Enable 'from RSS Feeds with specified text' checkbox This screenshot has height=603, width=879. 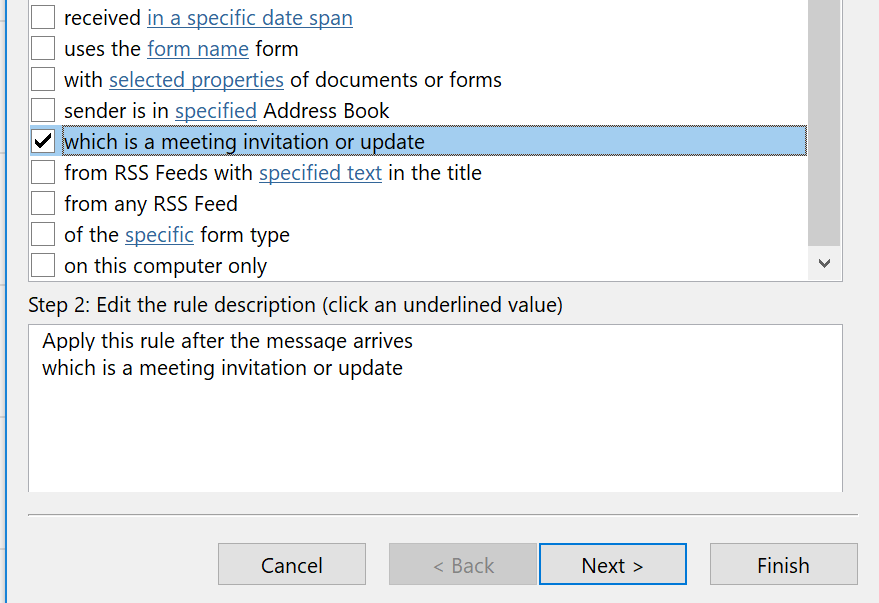43,172
